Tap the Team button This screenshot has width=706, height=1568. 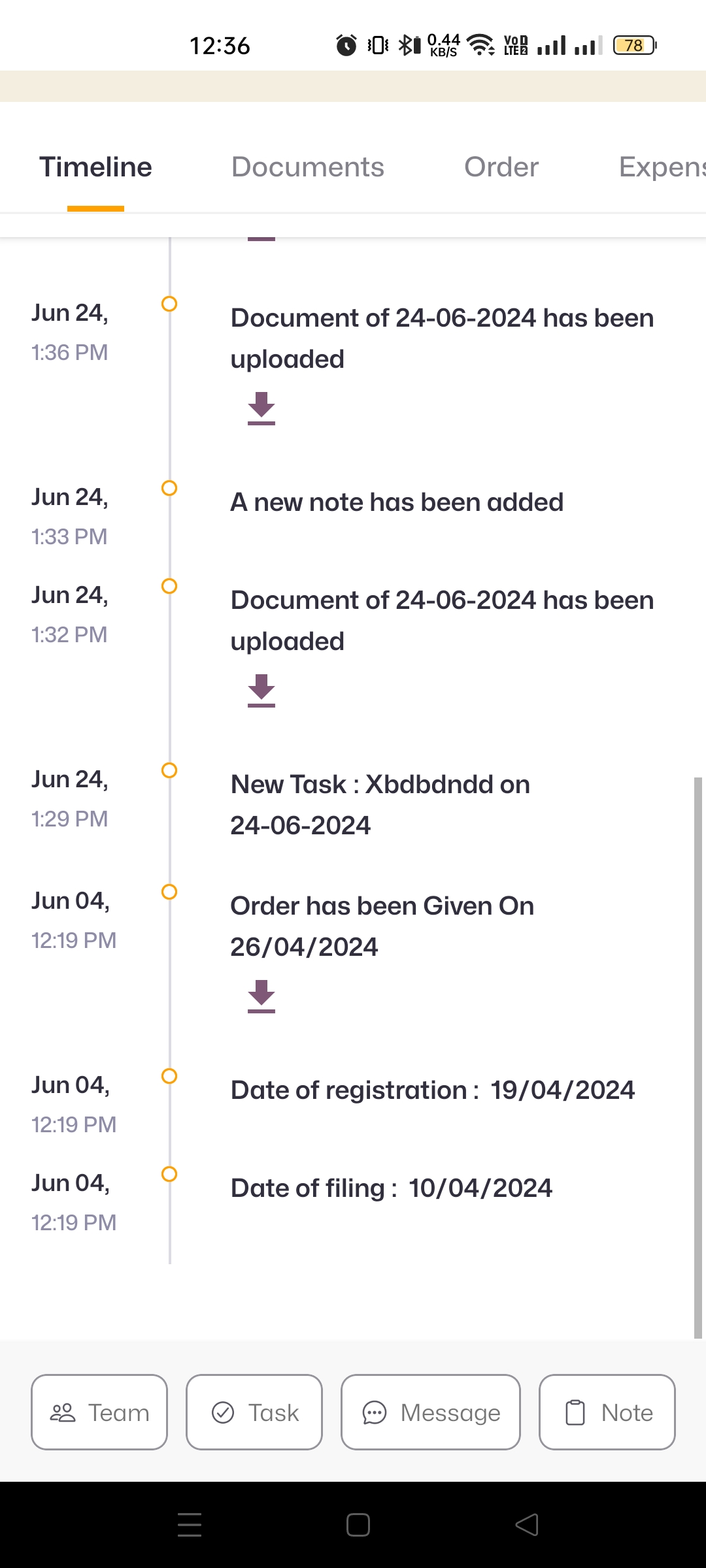point(99,1413)
